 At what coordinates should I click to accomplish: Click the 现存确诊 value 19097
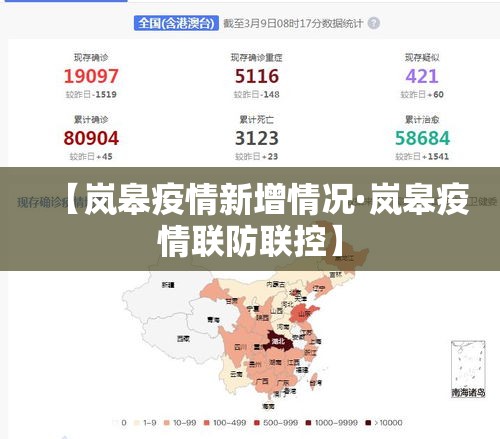click(91, 76)
